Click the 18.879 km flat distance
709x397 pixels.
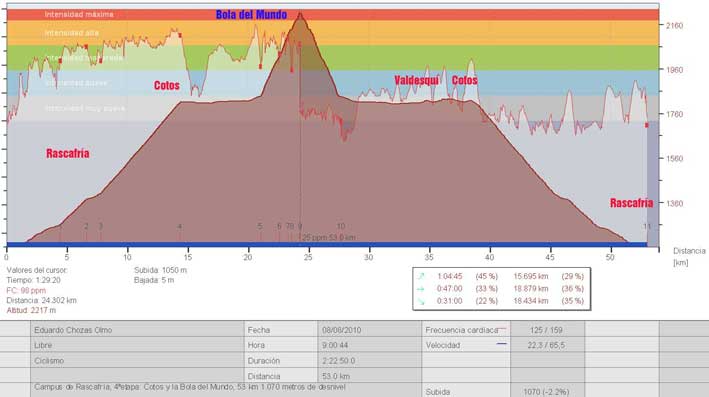pos(531,288)
